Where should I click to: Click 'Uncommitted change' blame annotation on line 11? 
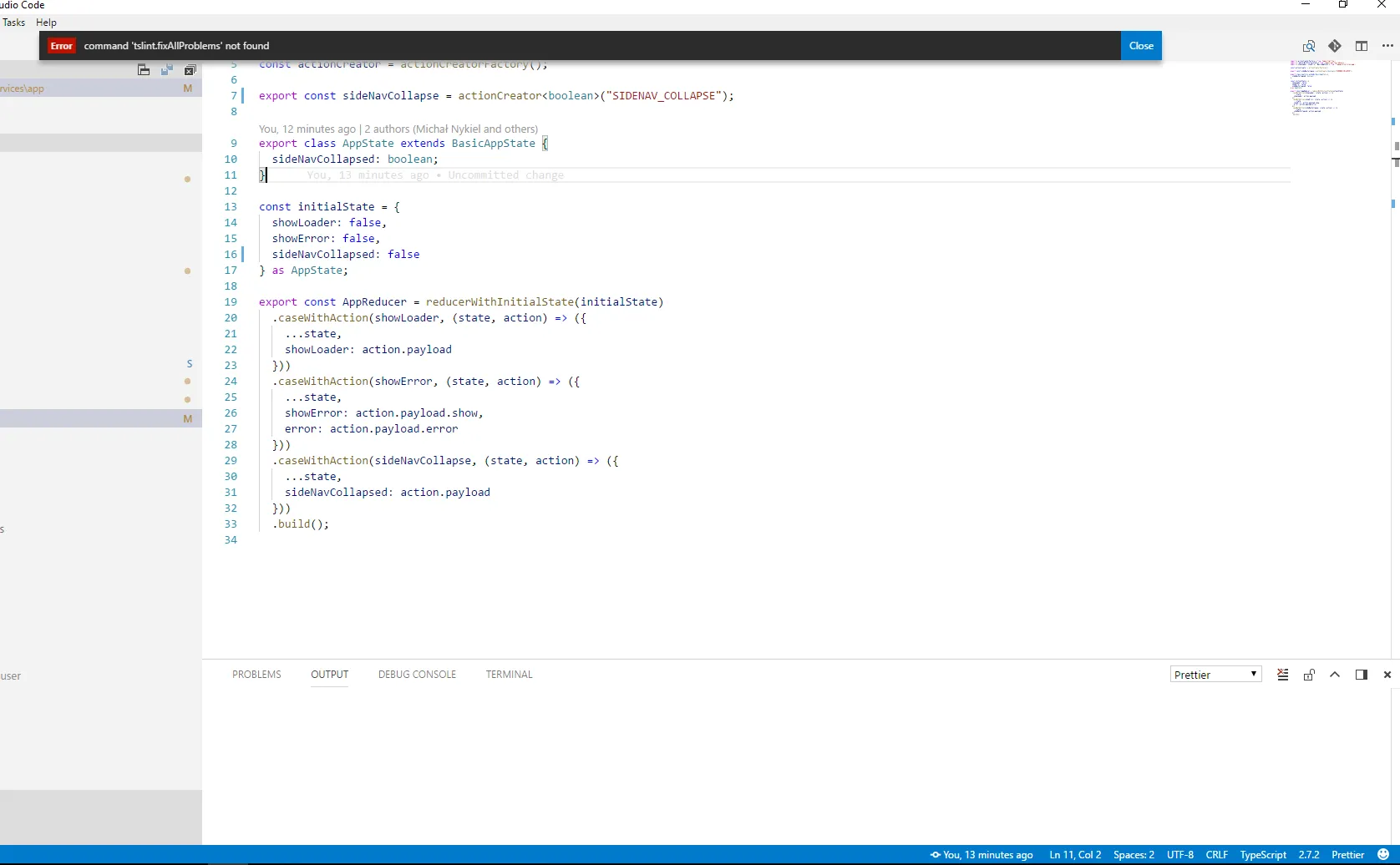tap(506, 175)
